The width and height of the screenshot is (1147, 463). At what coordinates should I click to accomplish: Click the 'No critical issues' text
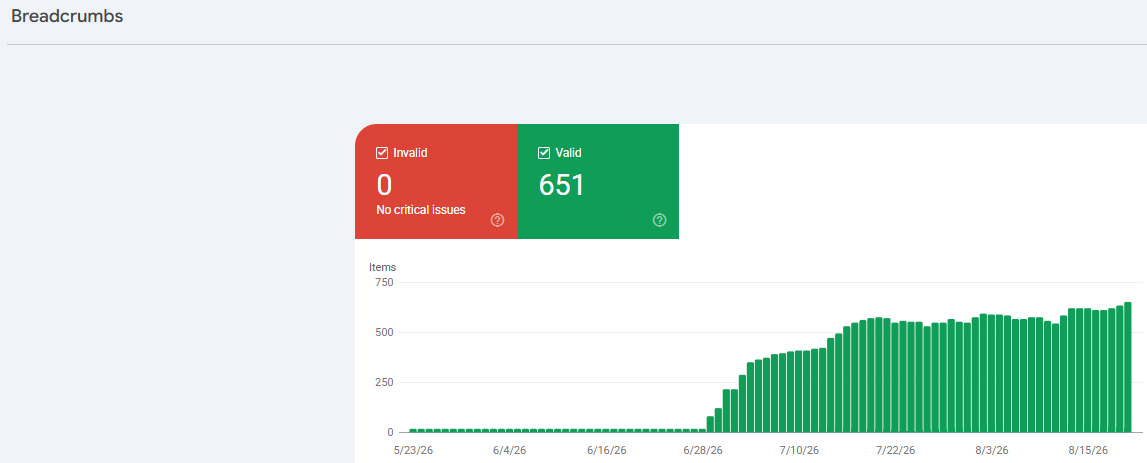tap(421, 210)
